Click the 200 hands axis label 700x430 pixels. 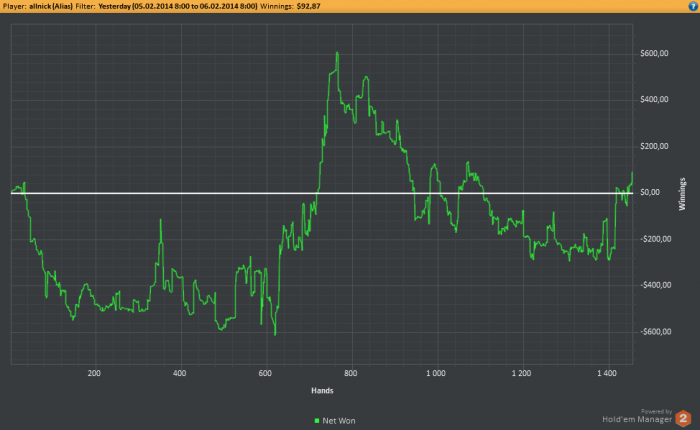click(x=94, y=373)
